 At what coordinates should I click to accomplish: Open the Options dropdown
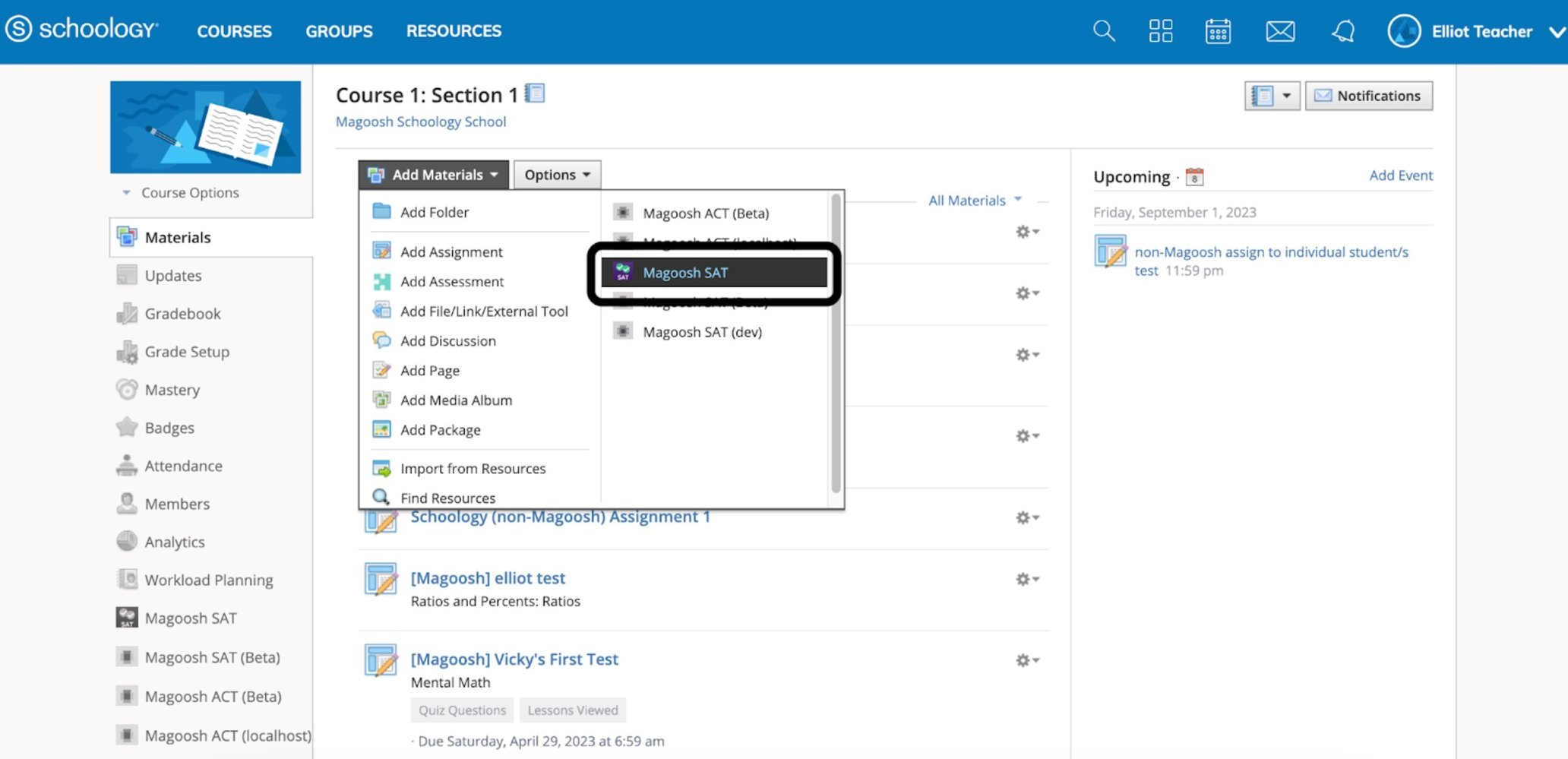[x=558, y=175]
